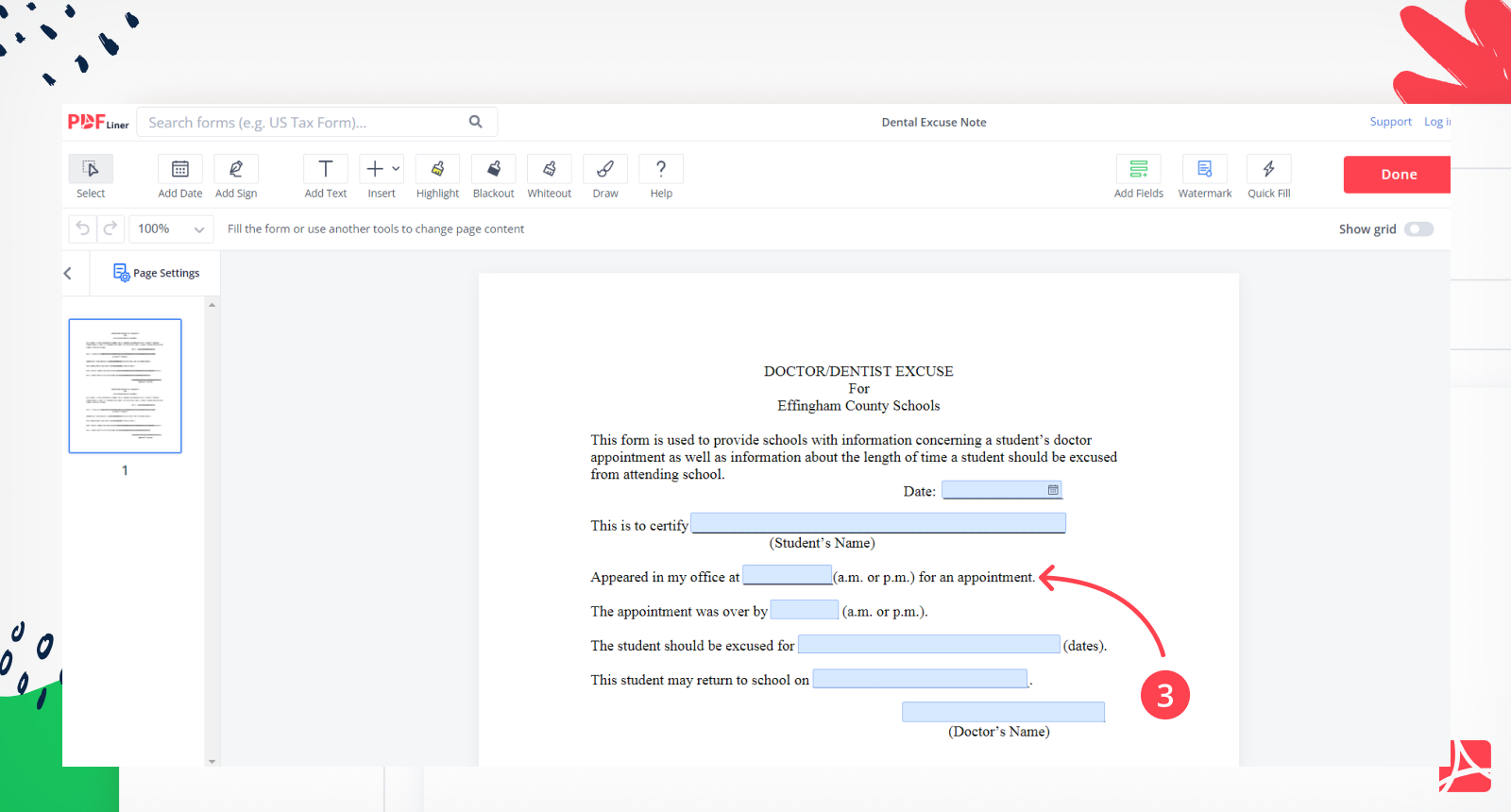Open Add Fields panel
The image size is (1511, 812).
pyautogui.click(x=1139, y=177)
